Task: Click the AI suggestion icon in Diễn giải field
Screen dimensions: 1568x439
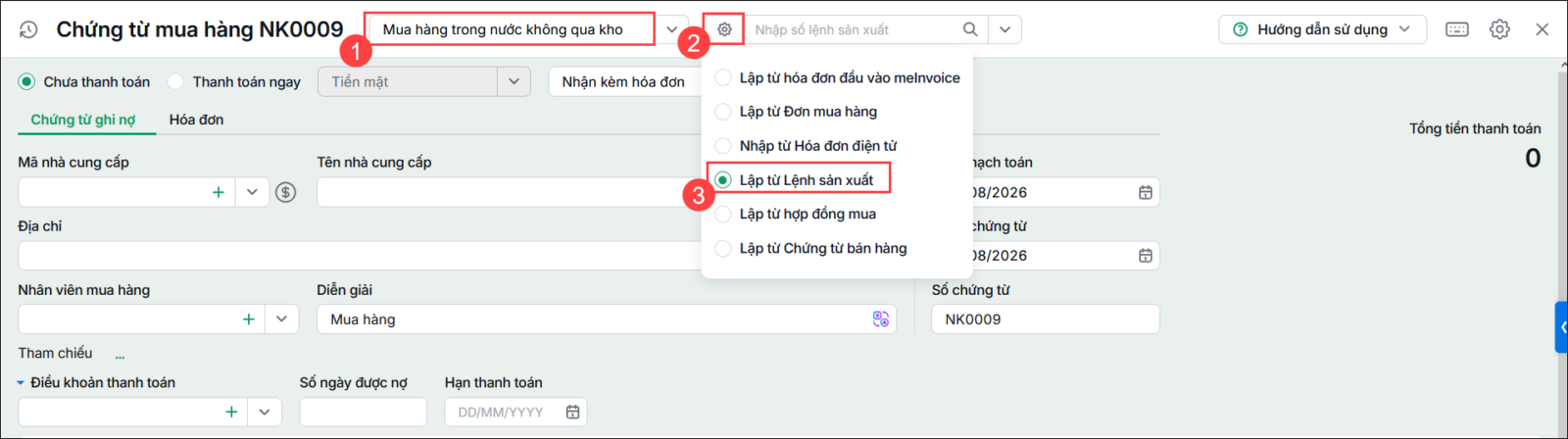Action: [x=880, y=319]
